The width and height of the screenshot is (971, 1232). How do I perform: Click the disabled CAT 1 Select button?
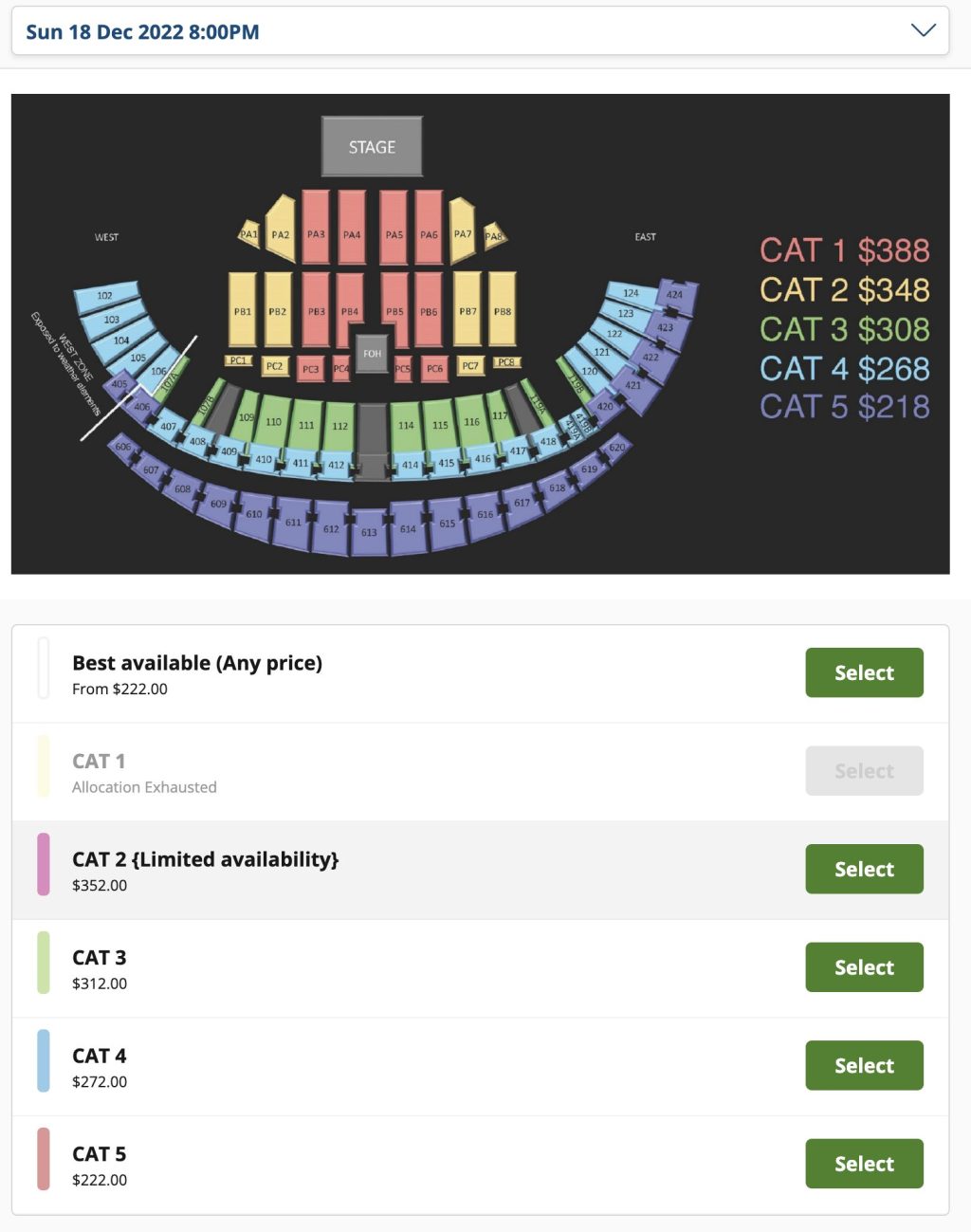(864, 770)
